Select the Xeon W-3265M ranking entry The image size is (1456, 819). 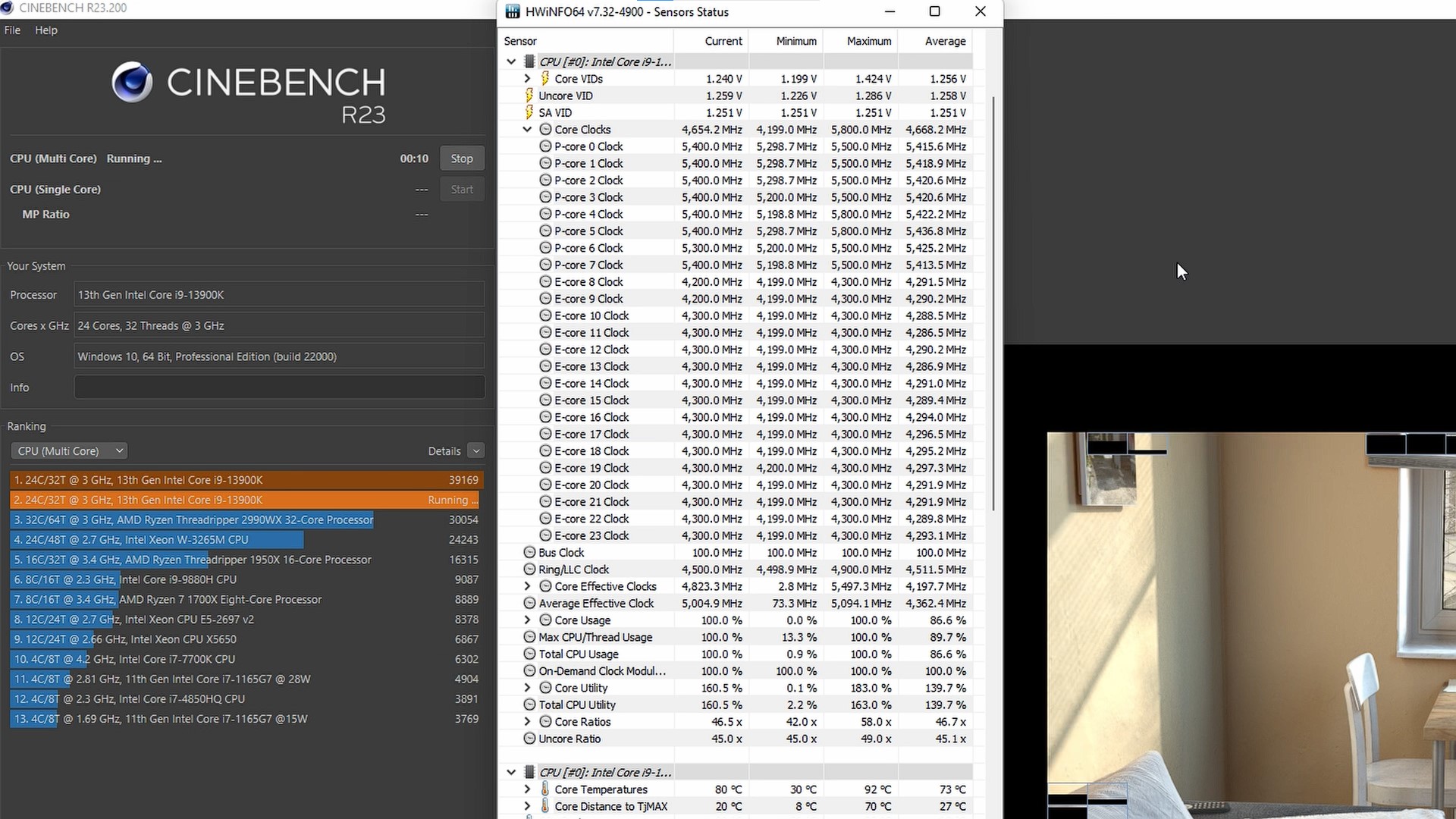pos(246,540)
